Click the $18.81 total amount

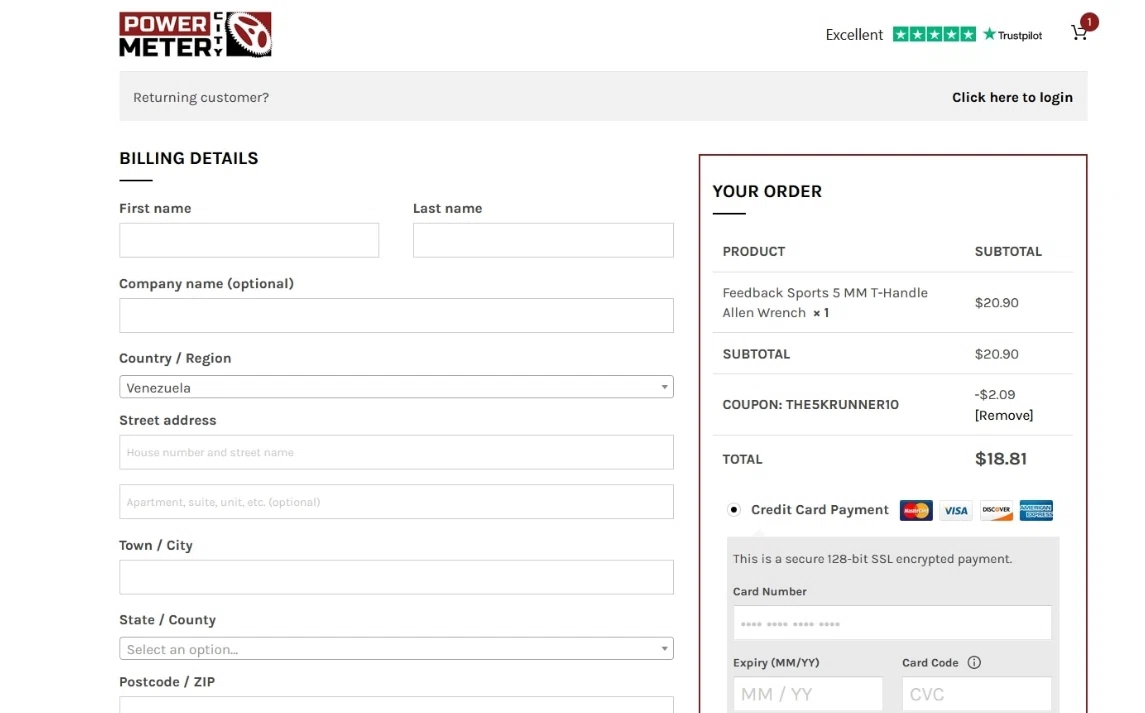pos(1000,459)
